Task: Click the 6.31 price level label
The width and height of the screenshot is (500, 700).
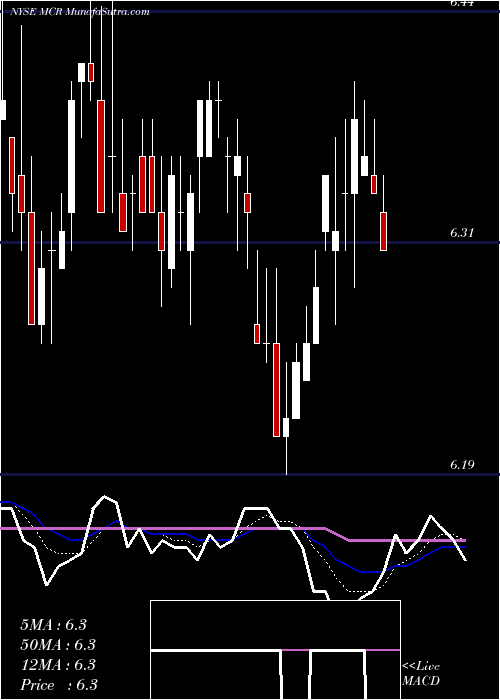Action: pos(462,233)
